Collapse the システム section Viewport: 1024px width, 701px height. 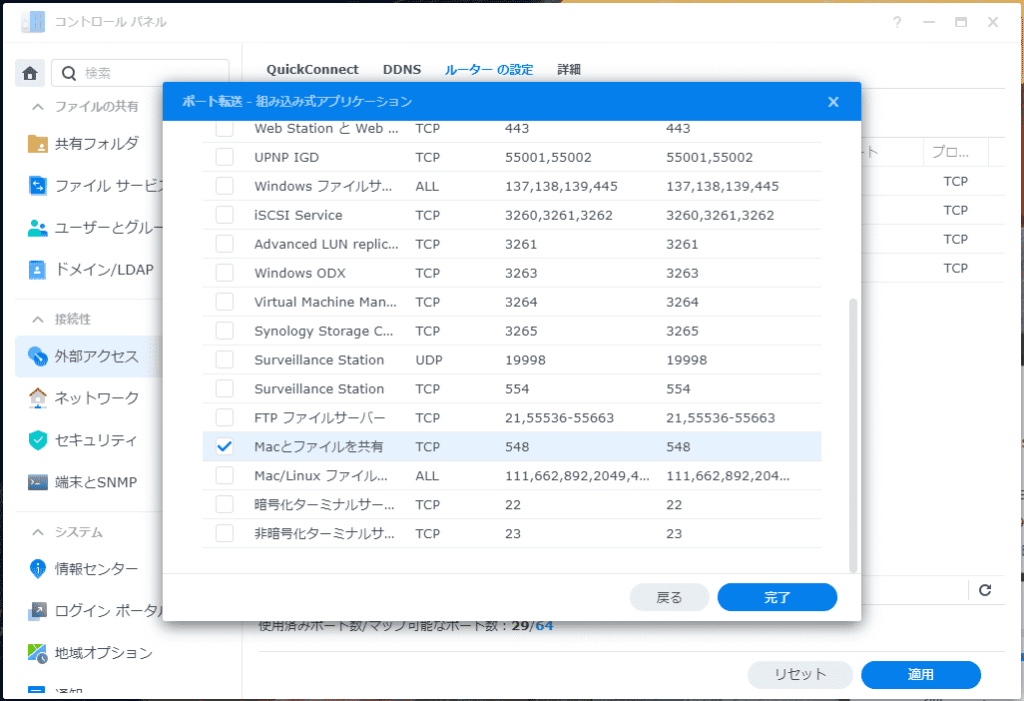[38, 532]
